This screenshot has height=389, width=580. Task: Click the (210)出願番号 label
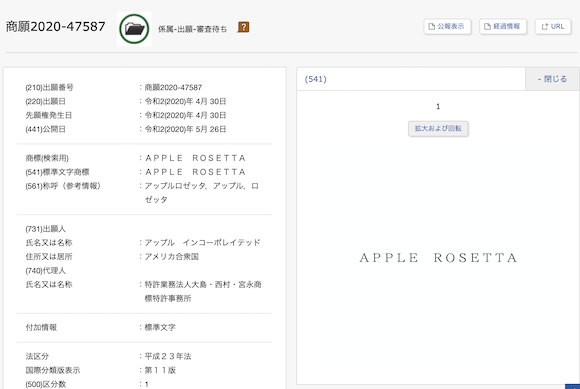[x=50, y=88]
